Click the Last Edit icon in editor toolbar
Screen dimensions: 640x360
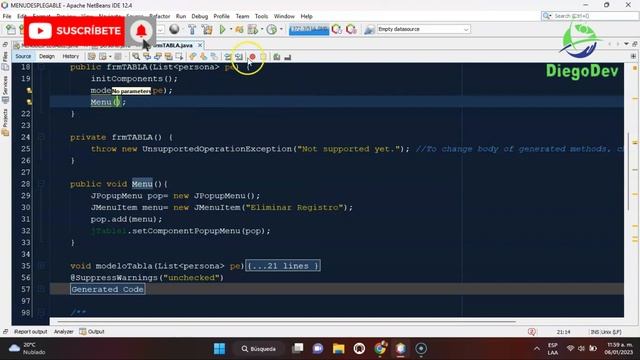point(91,57)
